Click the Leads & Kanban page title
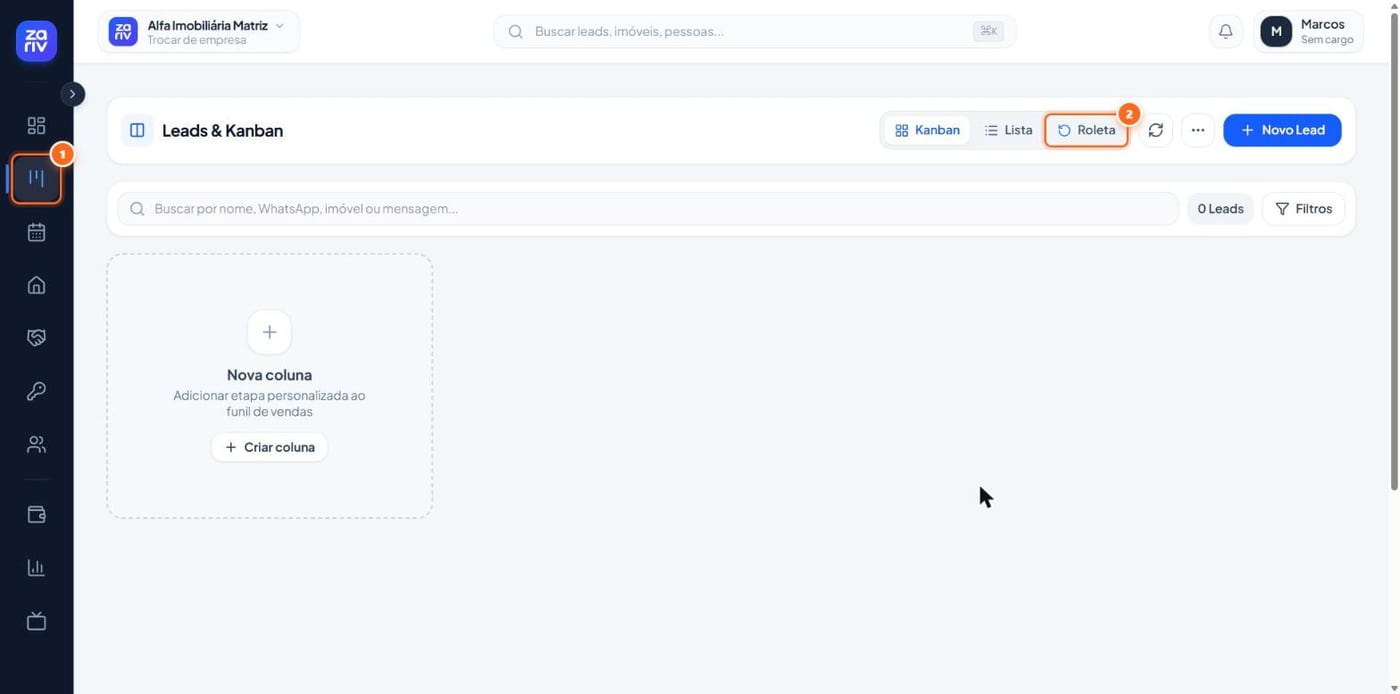The width and height of the screenshot is (1400, 694). click(x=222, y=130)
